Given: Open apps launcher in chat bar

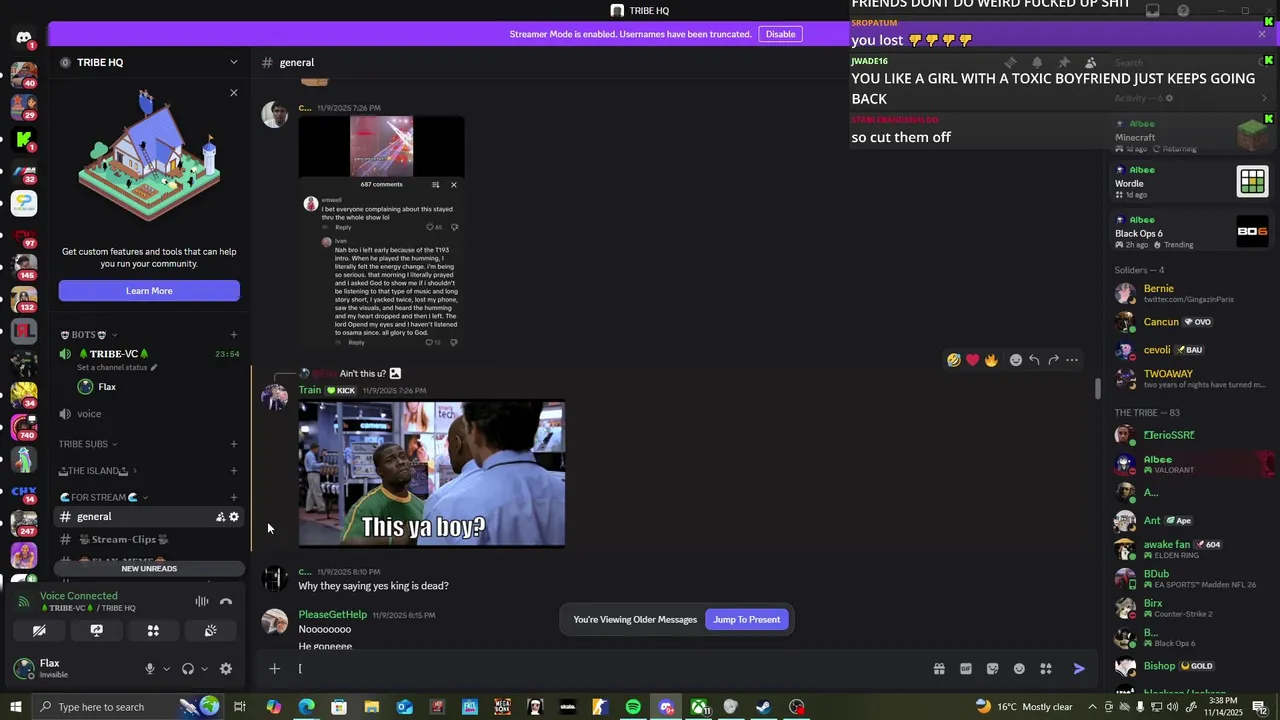Looking at the screenshot, I should pyautogui.click(x=1046, y=669).
